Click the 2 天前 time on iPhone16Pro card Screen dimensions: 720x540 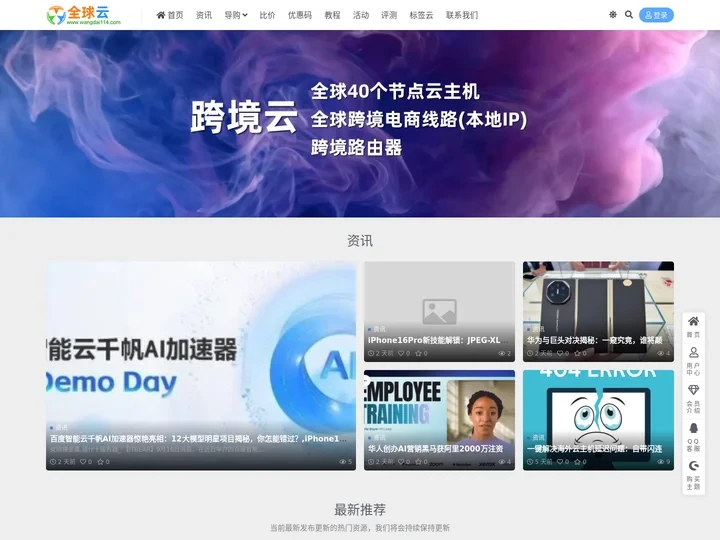click(381, 353)
